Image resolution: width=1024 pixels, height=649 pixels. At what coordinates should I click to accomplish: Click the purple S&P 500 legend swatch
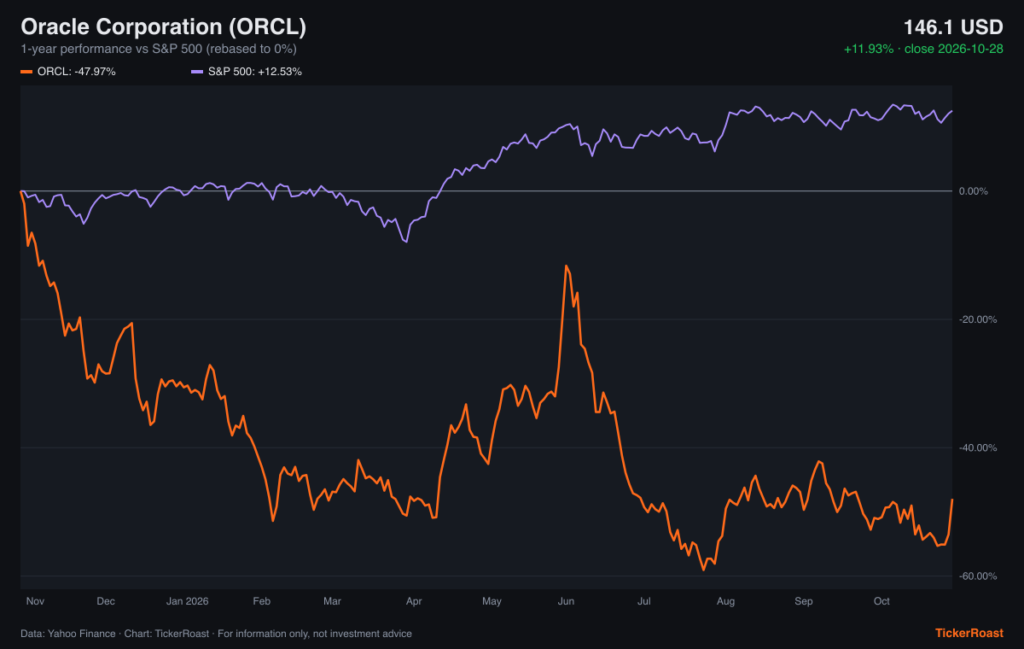pyautogui.click(x=197, y=72)
